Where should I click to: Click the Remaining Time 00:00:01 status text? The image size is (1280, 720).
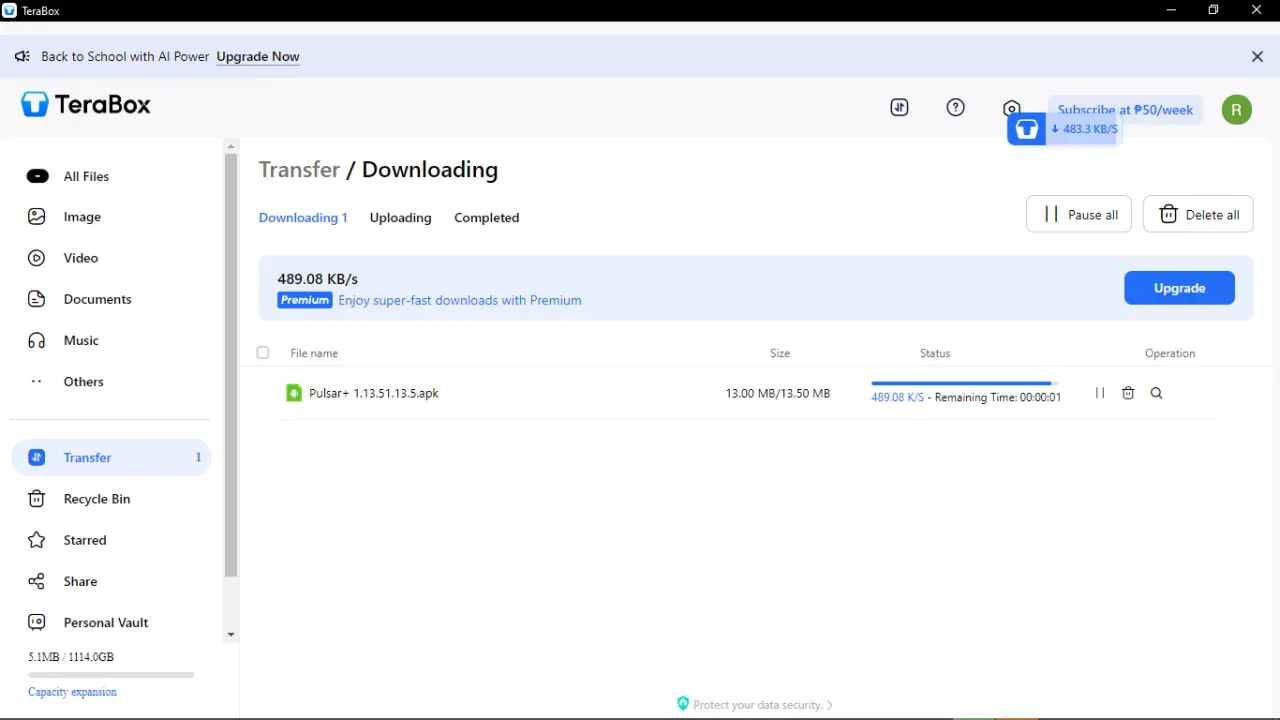(x=998, y=397)
